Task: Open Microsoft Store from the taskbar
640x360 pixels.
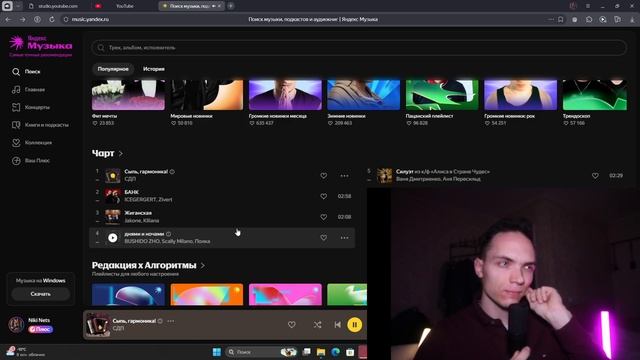Action: click(350, 352)
